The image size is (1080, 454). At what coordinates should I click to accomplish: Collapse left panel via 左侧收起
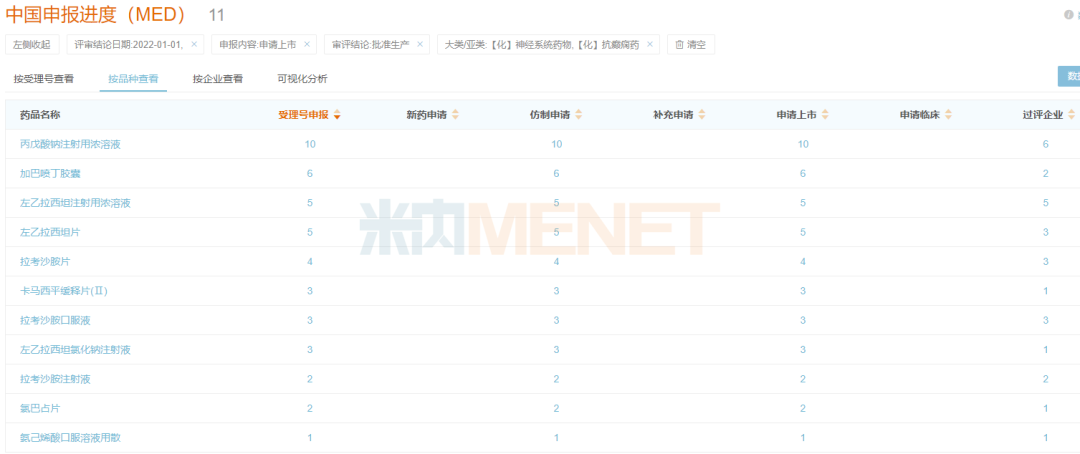coord(31,44)
